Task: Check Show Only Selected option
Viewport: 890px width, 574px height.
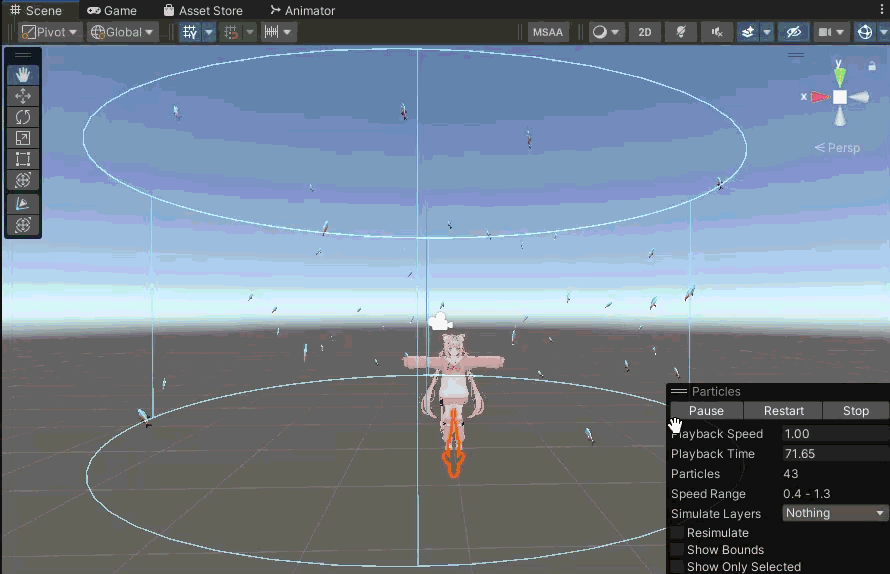Action: [677, 567]
